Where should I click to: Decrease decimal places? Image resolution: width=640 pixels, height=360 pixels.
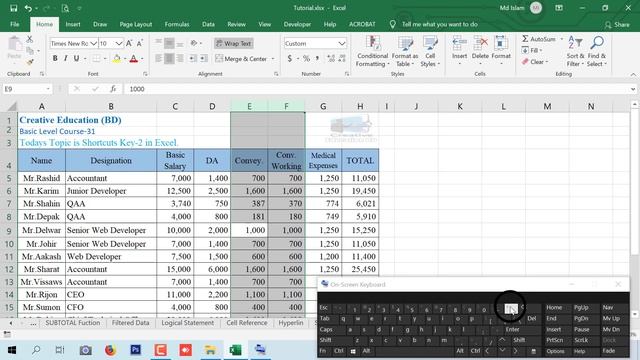[x=342, y=59]
